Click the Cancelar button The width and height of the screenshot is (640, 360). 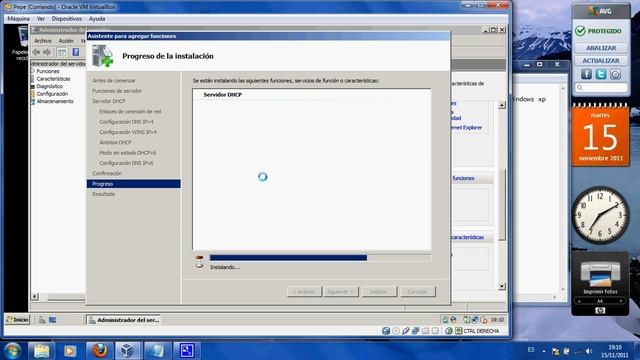point(418,291)
